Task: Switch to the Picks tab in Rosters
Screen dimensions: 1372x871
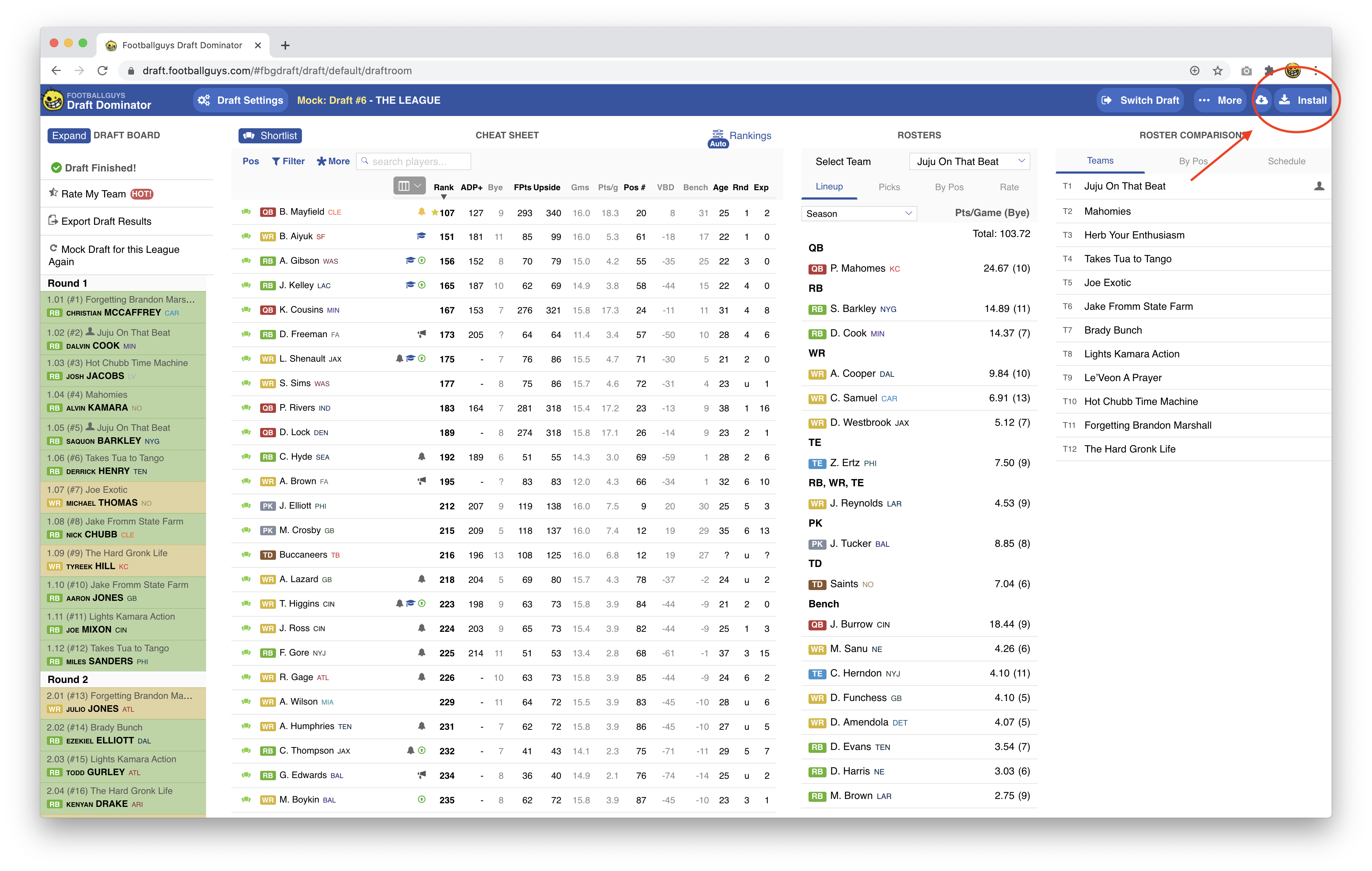Action: tap(889, 187)
